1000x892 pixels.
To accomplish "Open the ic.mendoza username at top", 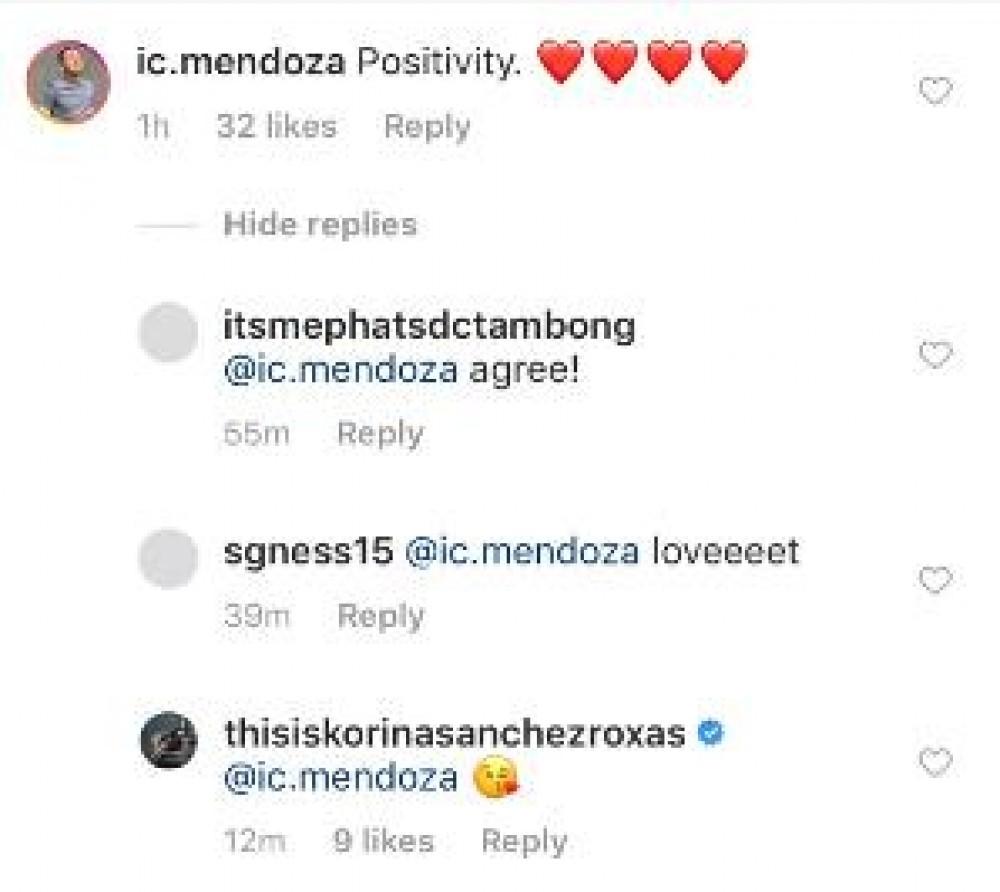I will pyautogui.click(x=240, y=64).
